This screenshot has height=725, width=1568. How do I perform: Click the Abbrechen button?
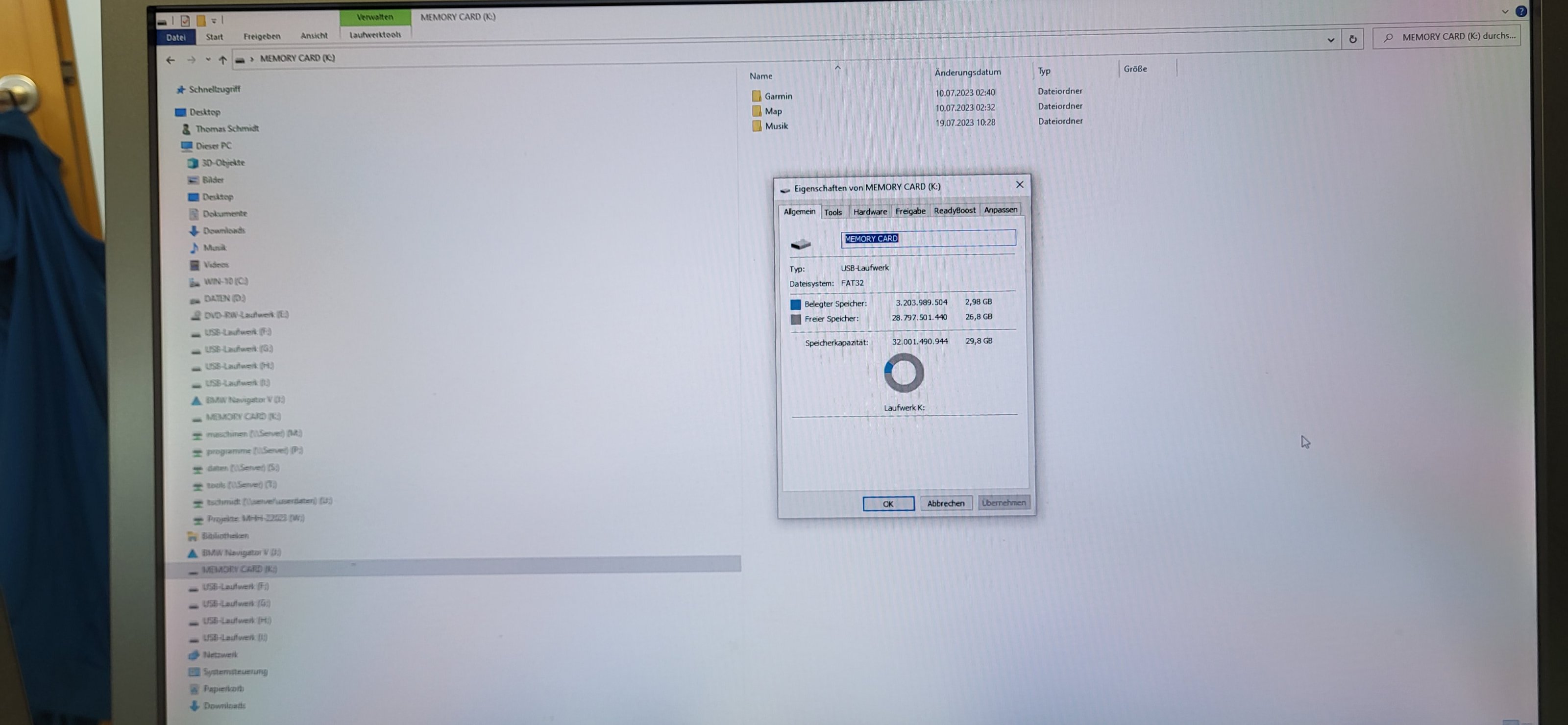(945, 503)
